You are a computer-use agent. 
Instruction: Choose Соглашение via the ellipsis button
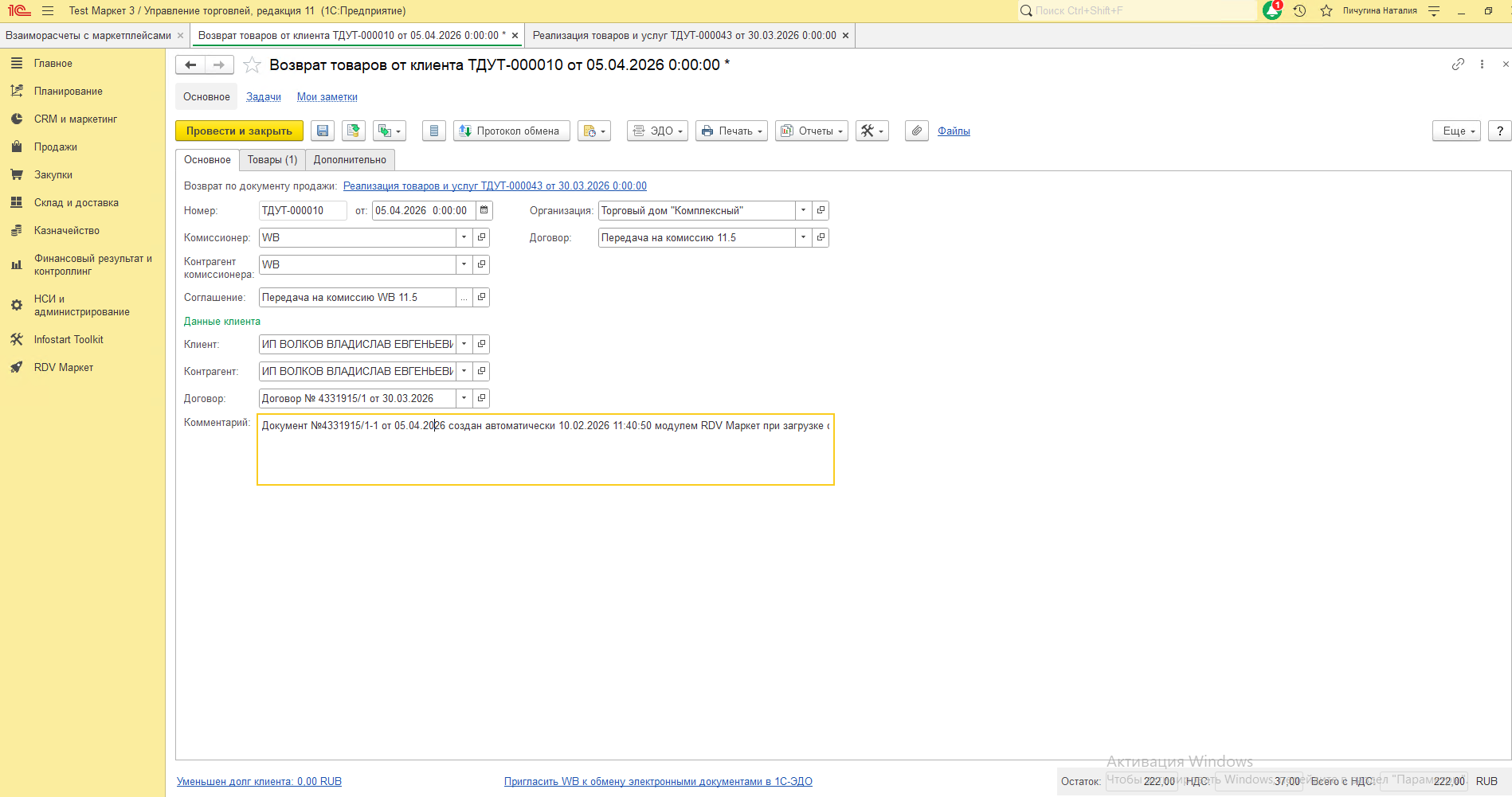[464, 297]
